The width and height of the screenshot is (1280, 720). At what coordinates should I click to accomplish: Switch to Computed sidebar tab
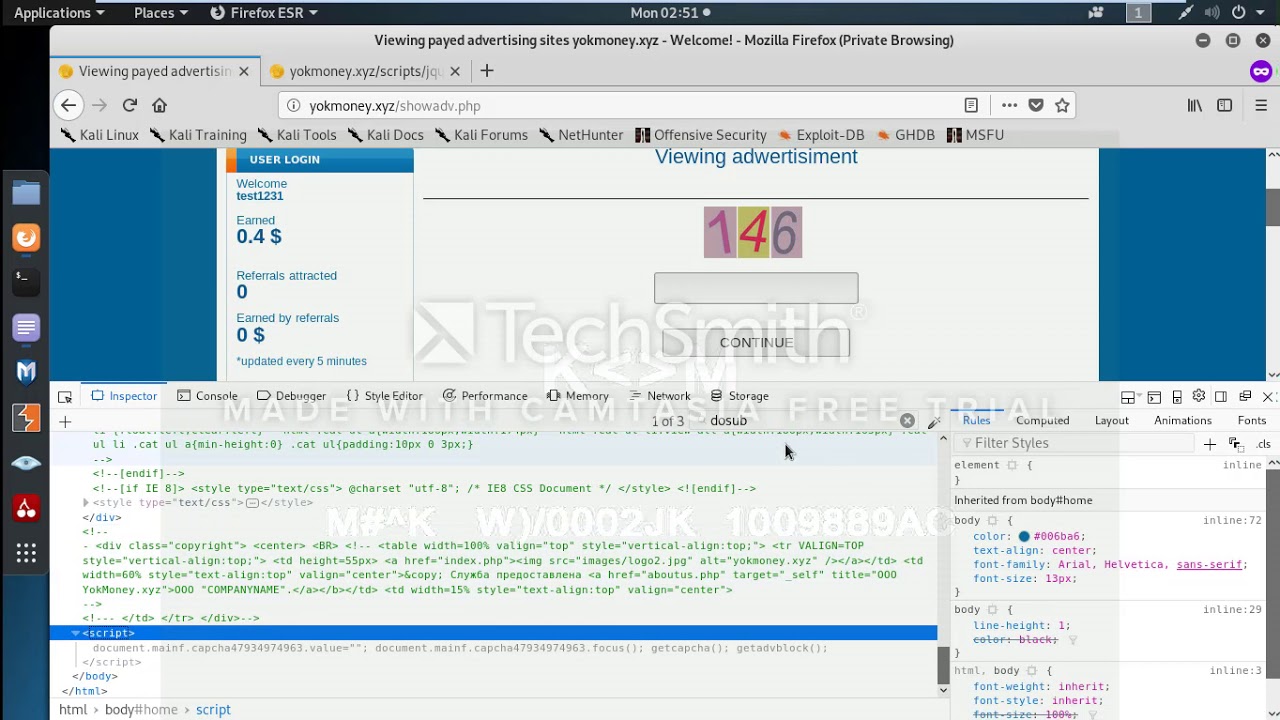pyautogui.click(x=1042, y=421)
